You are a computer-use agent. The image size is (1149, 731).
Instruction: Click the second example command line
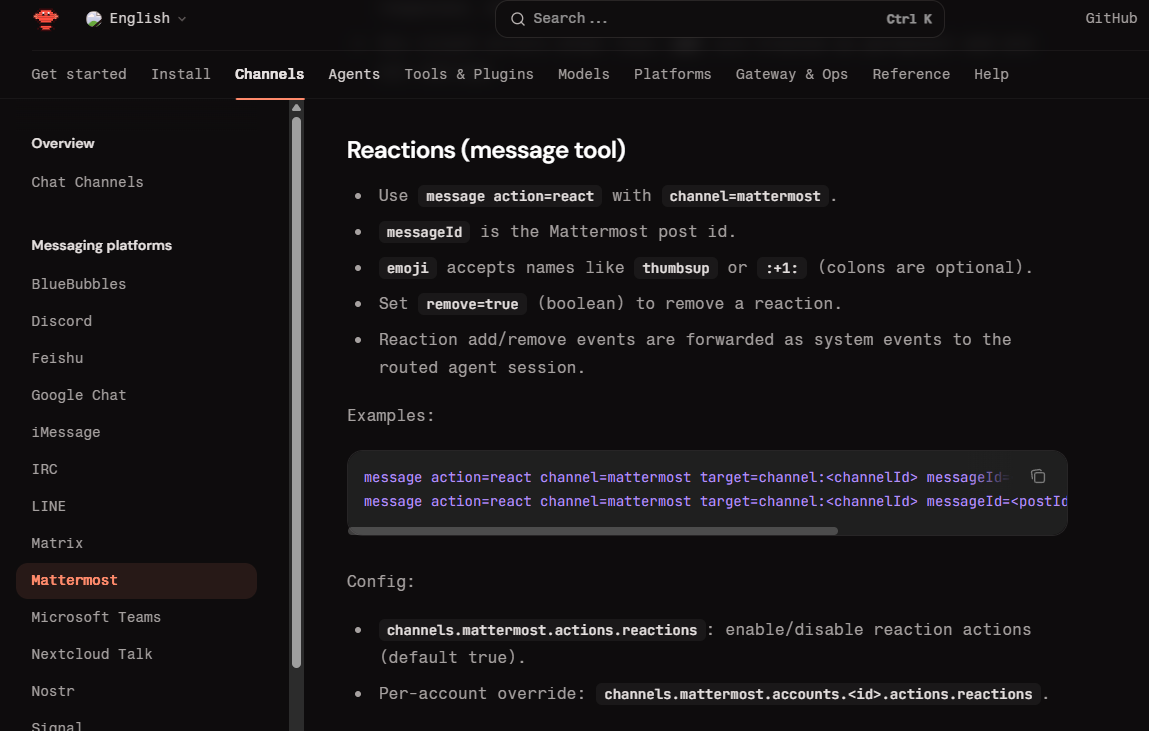pyautogui.click(x=715, y=502)
